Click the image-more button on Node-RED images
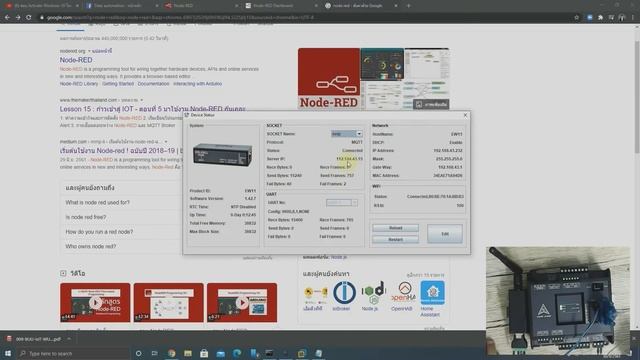 (431, 104)
